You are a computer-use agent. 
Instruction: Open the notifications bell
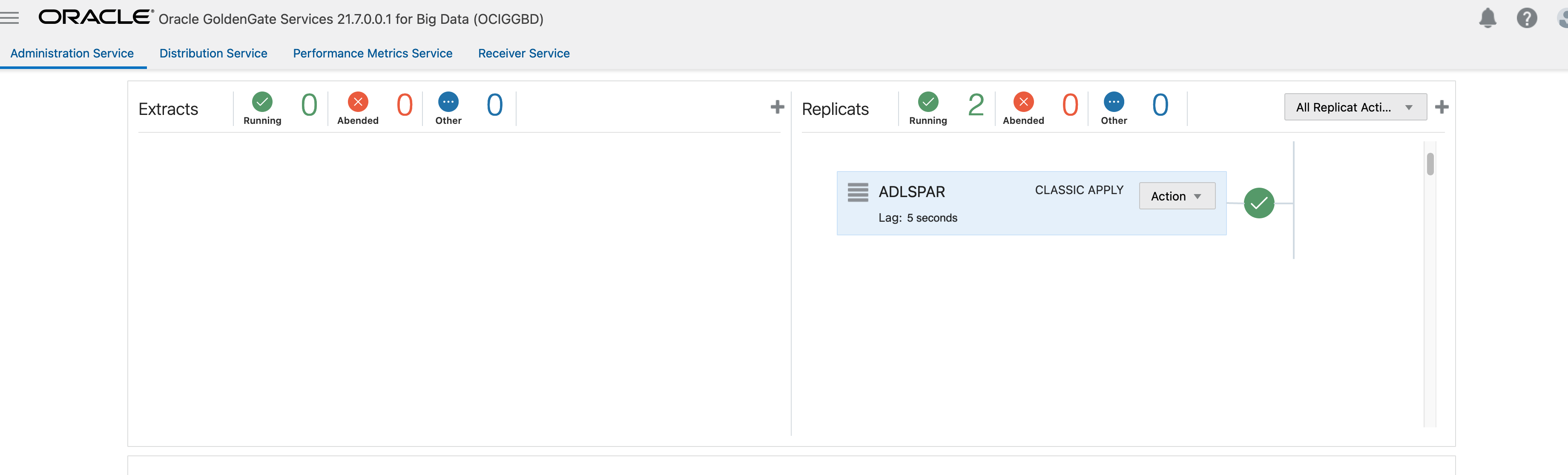(x=1487, y=18)
